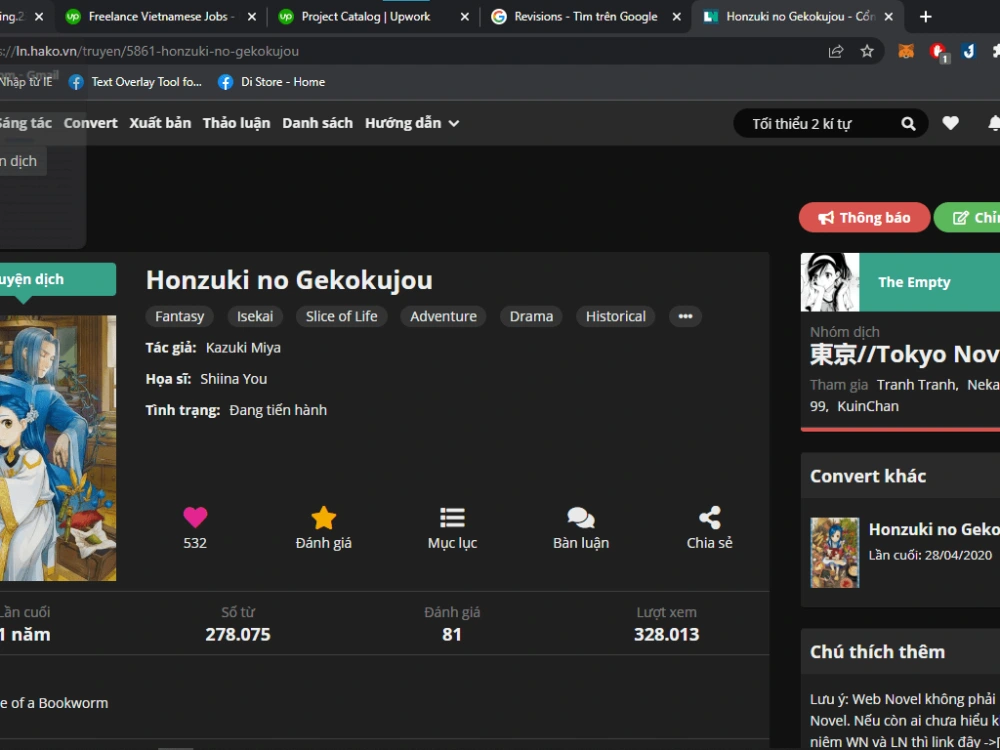Open Di Store - Home bookmark
The image size is (1000, 750).
(x=272, y=82)
